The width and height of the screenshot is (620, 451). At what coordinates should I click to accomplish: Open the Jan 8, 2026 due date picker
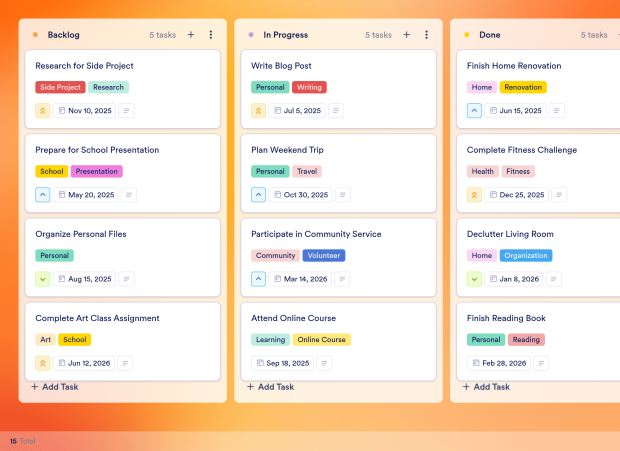(x=514, y=279)
